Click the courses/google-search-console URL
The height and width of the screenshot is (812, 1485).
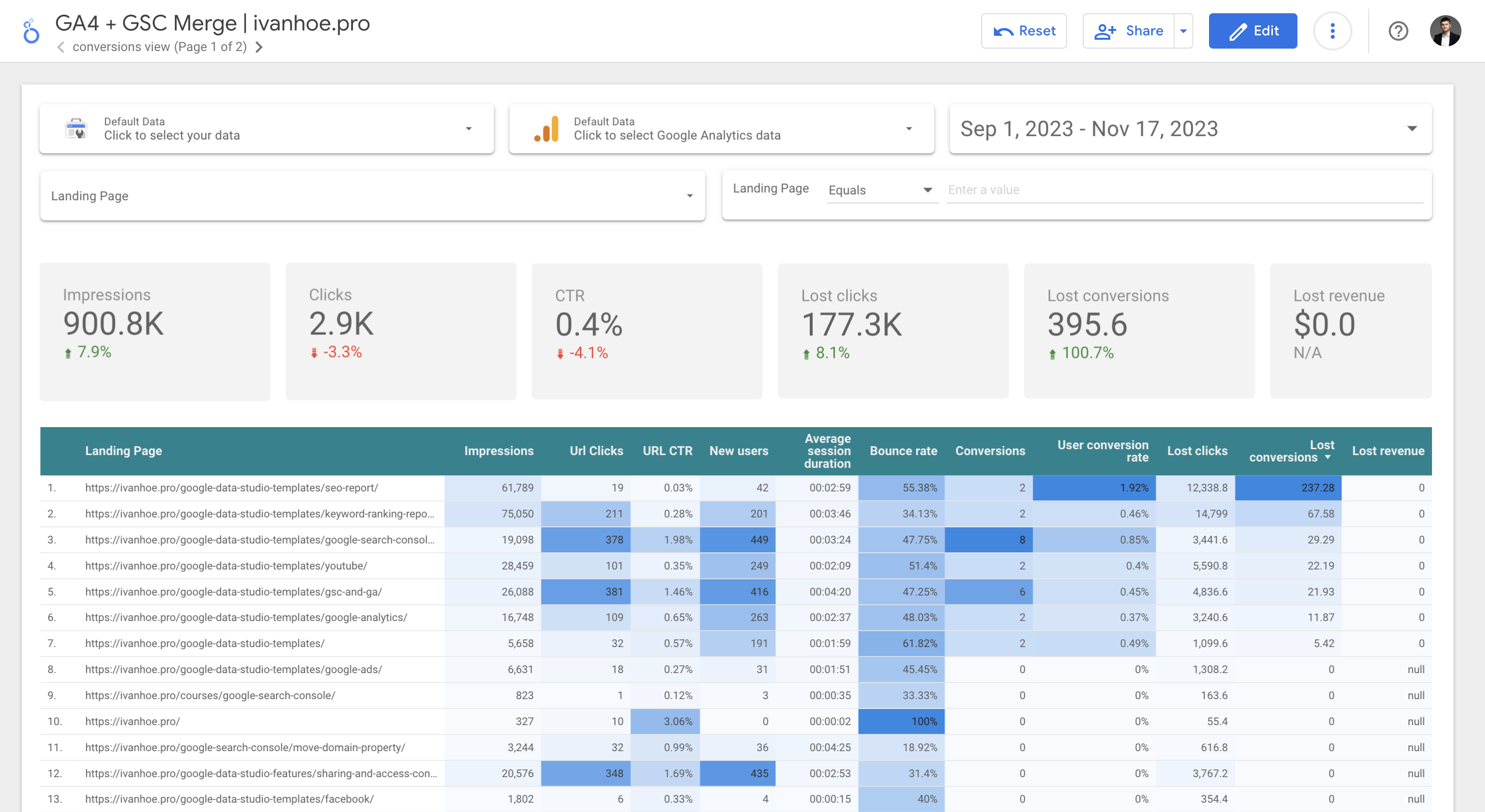point(210,696)
